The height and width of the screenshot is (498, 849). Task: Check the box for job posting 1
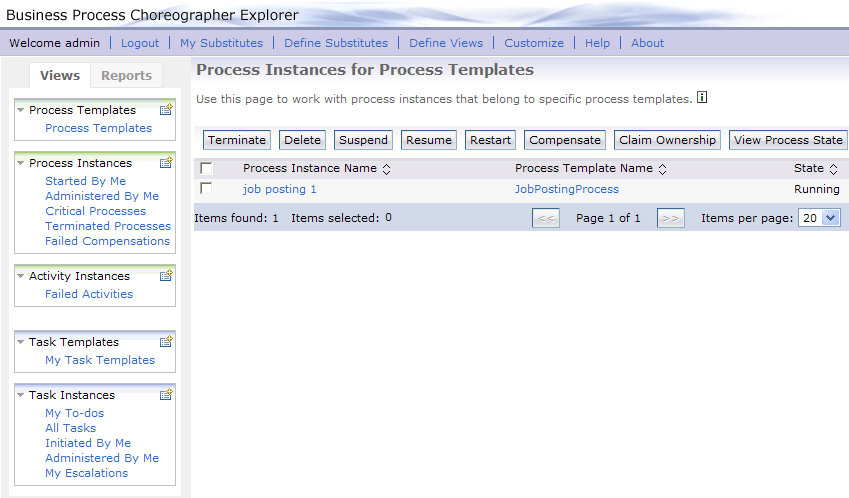pyautogui.click(x=206, y=188)
